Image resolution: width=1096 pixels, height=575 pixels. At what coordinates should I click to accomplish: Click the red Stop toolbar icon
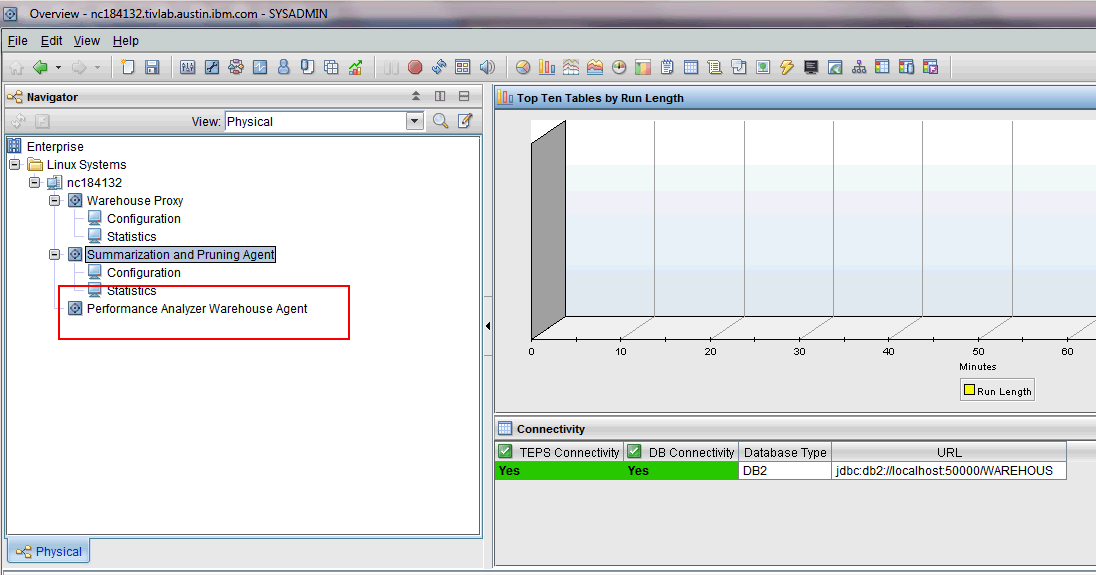click(x=415, y=67)
